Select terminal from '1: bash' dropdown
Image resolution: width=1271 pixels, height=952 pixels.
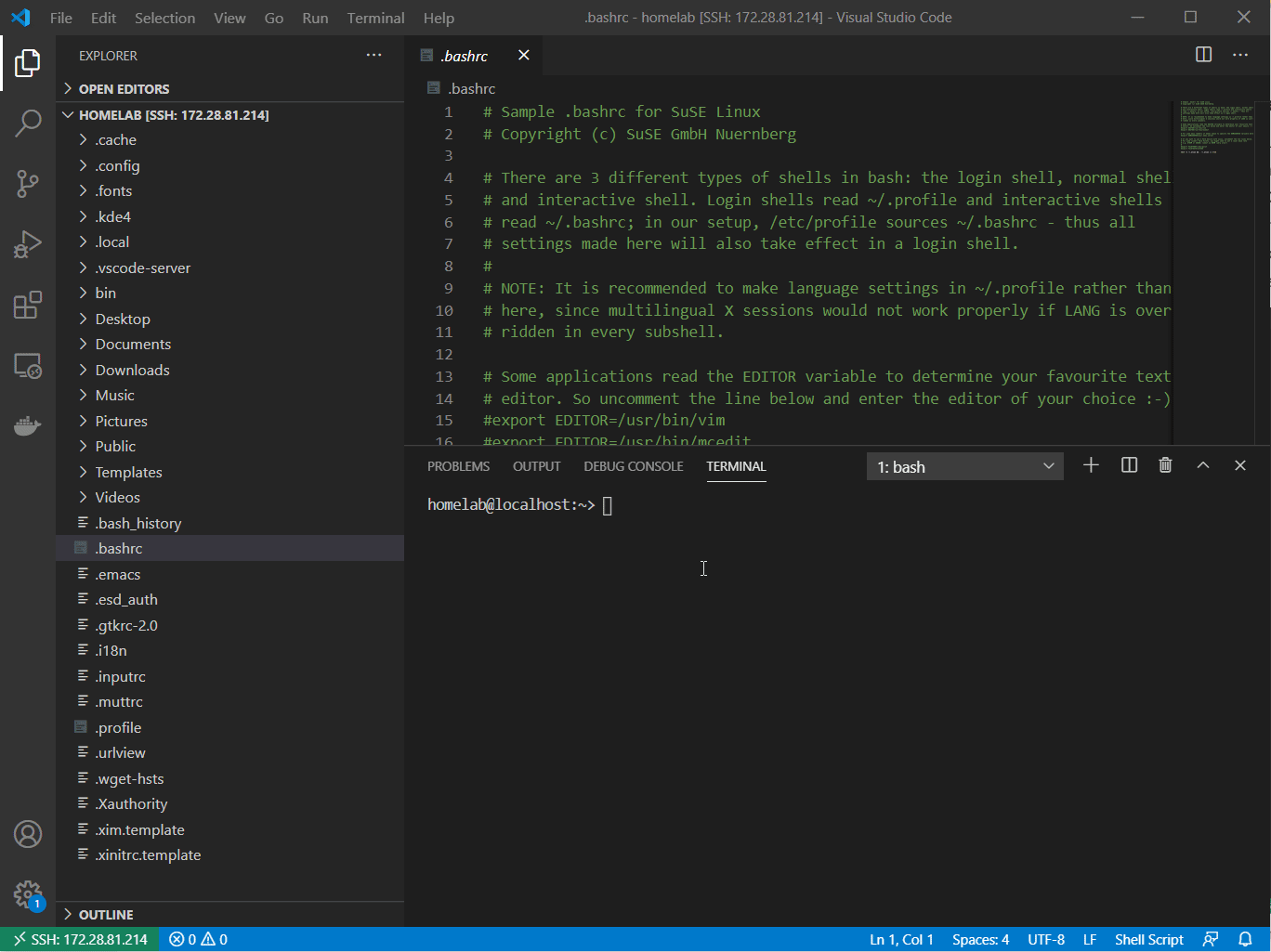965,466
